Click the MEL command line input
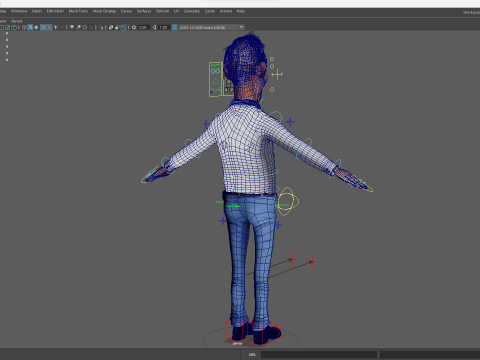This screenshot has height=360, width=480. [319, 354]
